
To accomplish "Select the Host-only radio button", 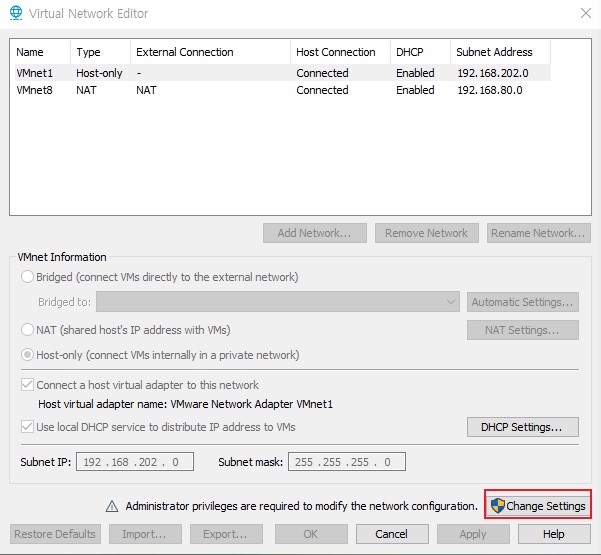I will (x=27, y=355).
